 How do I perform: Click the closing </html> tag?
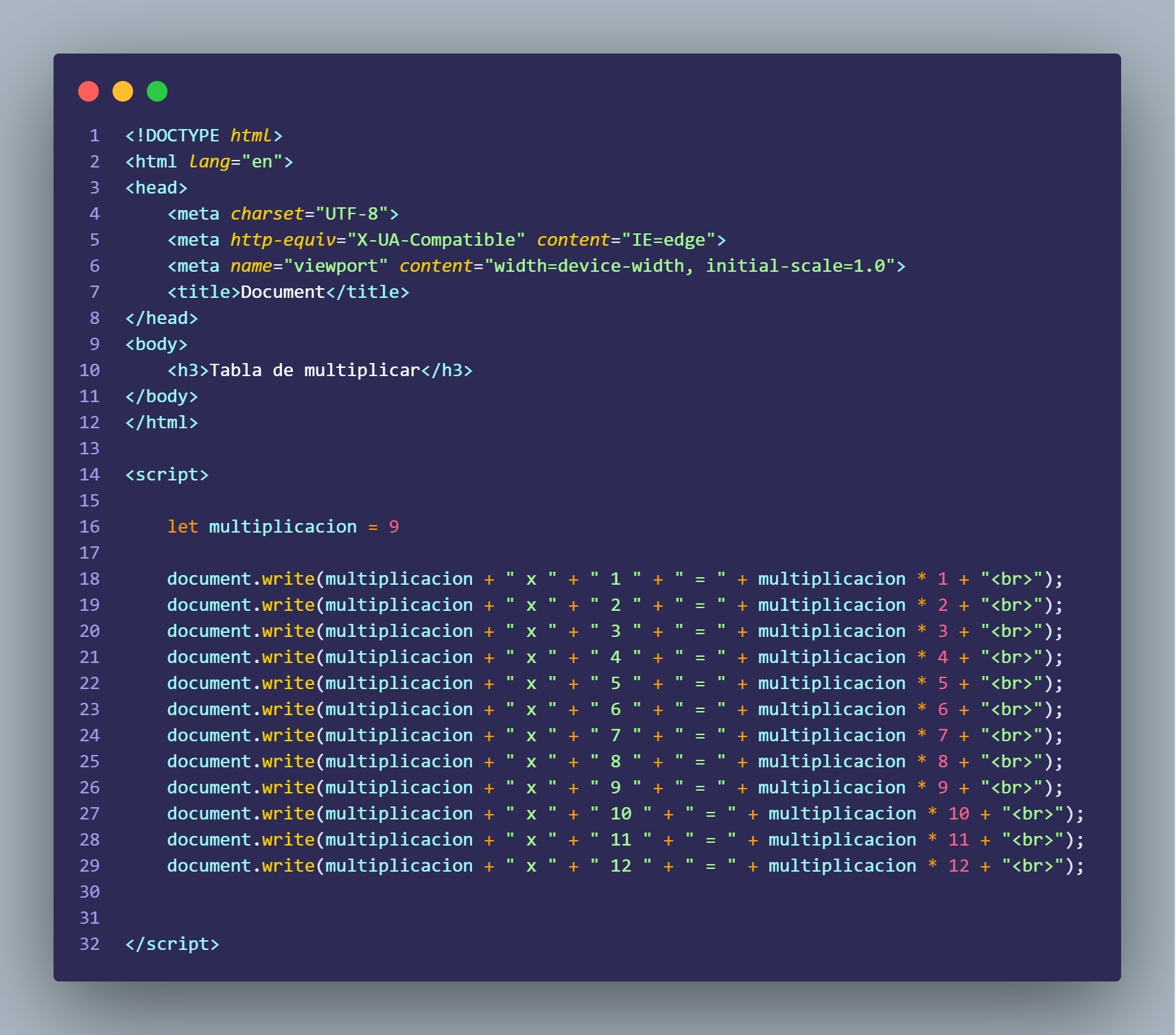162,422
